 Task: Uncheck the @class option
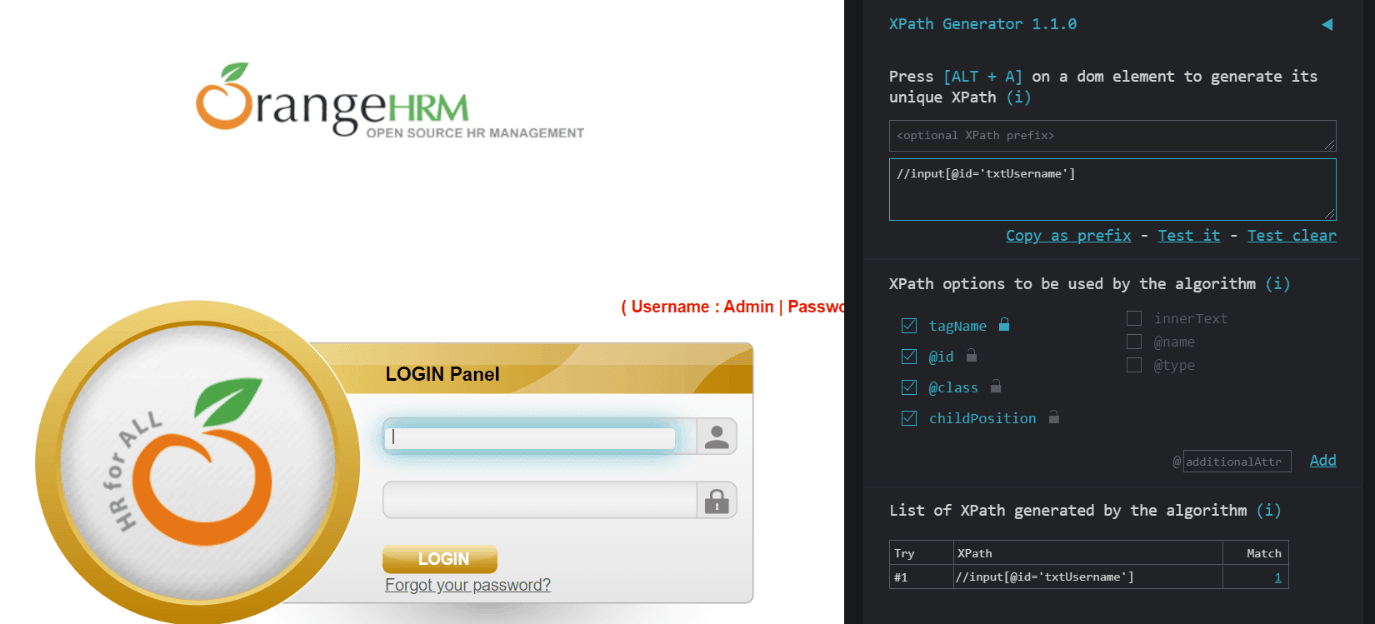coord(909,387)
